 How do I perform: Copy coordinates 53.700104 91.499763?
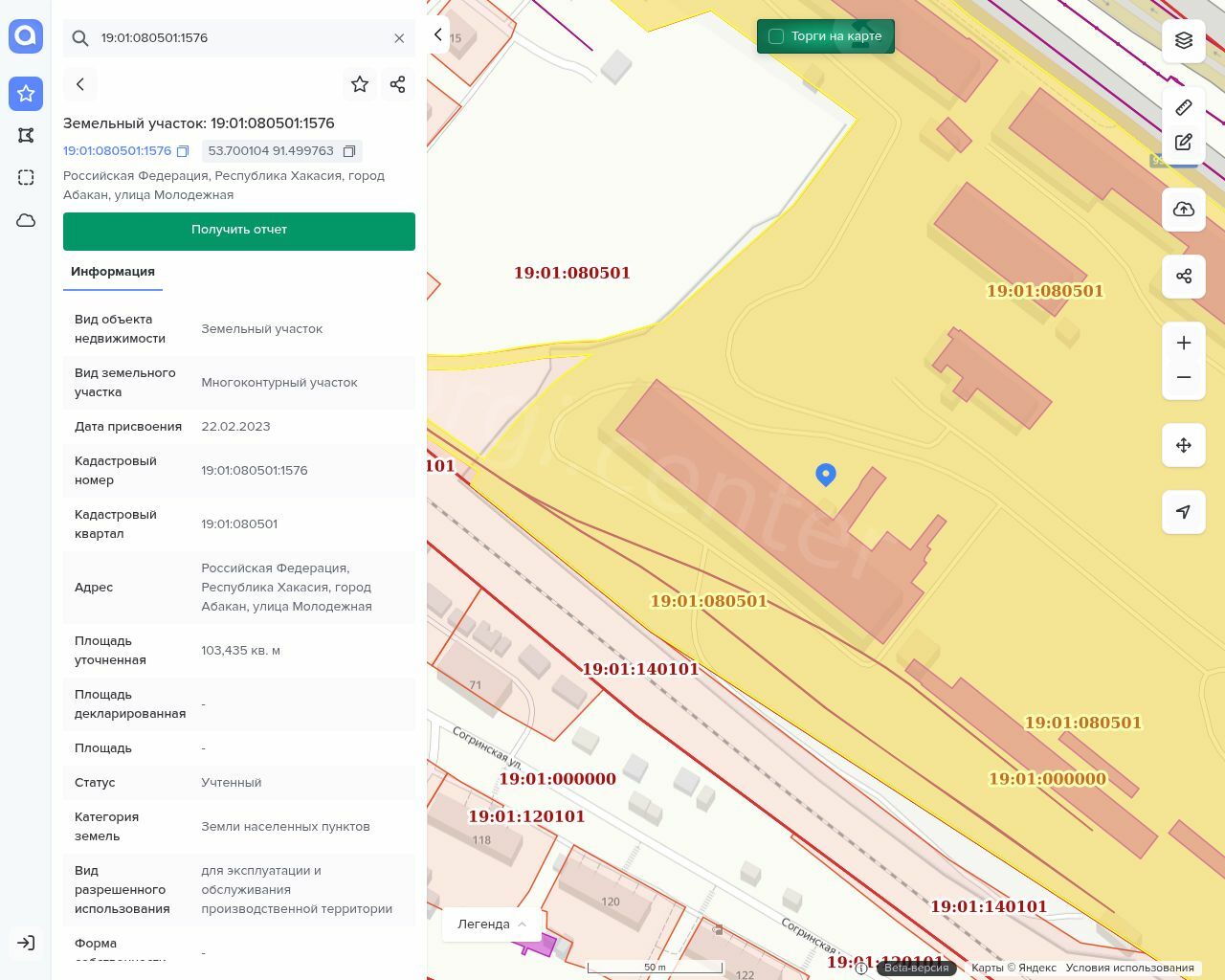349,151
